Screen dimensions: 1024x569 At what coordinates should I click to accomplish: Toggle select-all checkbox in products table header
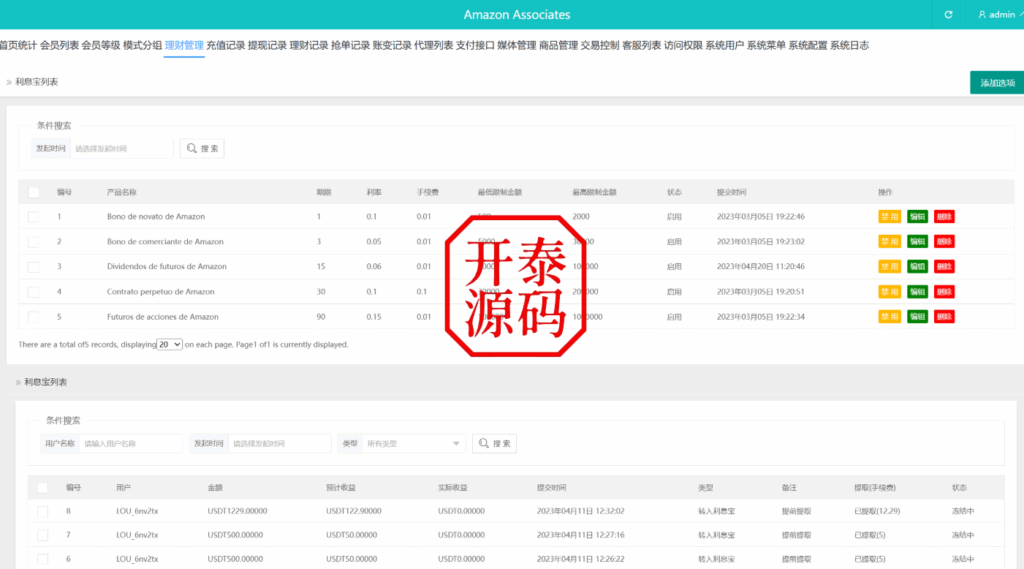coord(33,192)
